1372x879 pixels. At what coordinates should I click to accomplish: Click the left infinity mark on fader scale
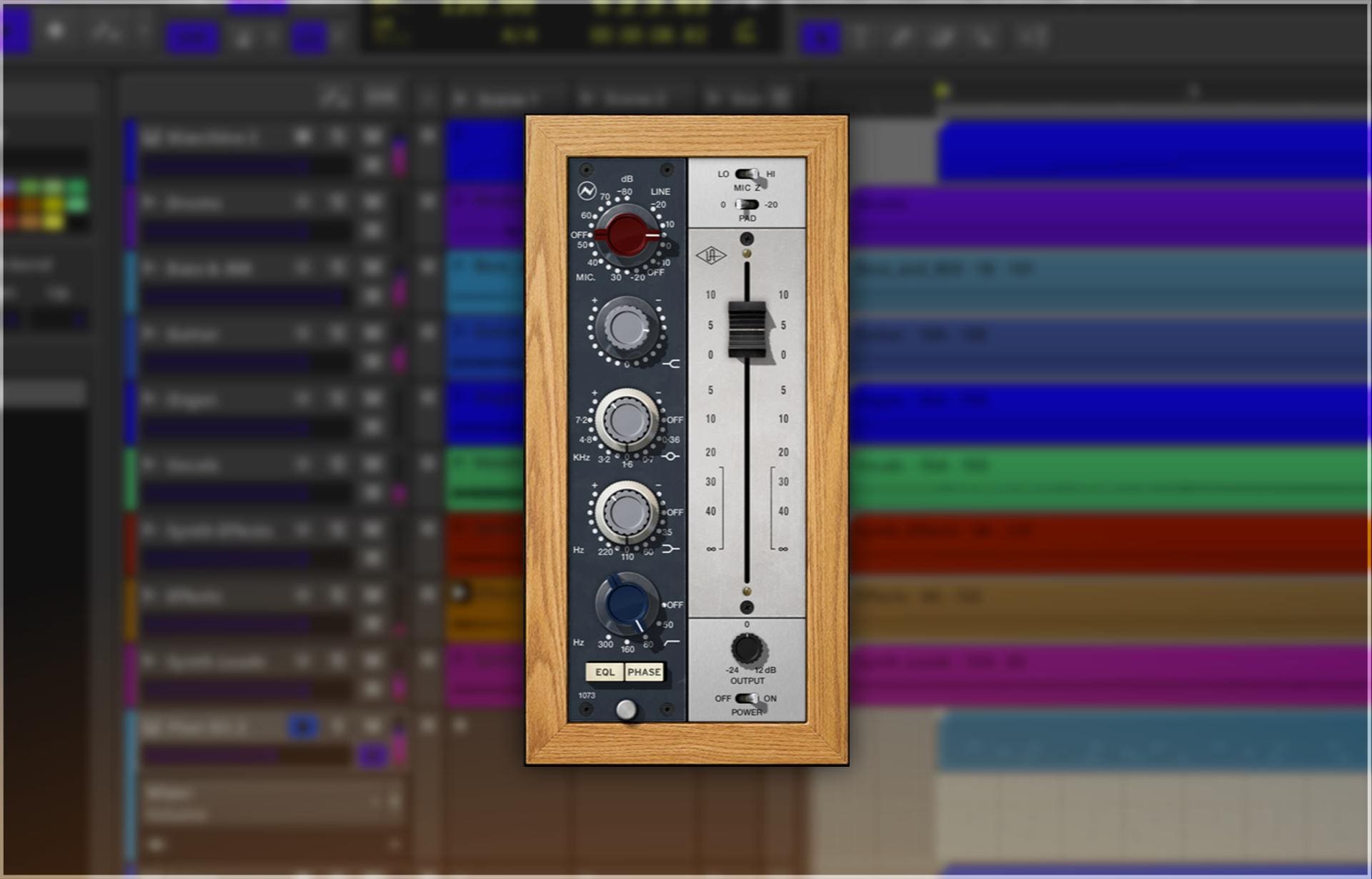point(711,549)
